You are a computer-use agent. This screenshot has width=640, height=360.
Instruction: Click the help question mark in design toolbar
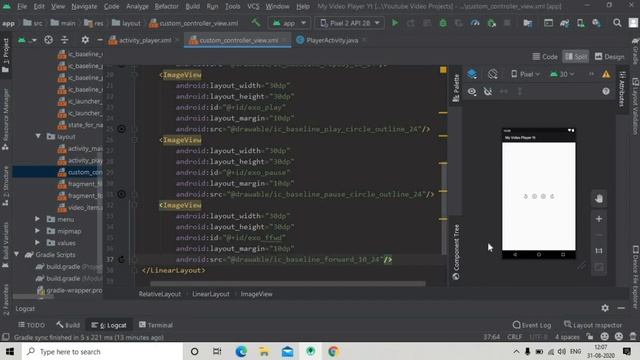[606, 91]
